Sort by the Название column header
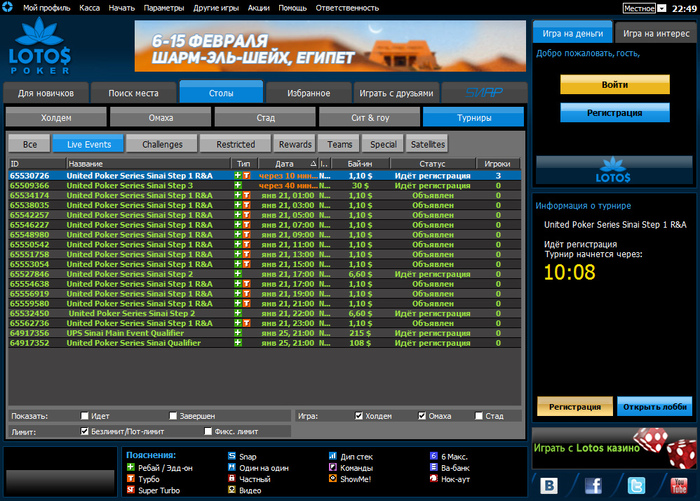700x501 pixels. pyautogui.click(x=148, y=163)
